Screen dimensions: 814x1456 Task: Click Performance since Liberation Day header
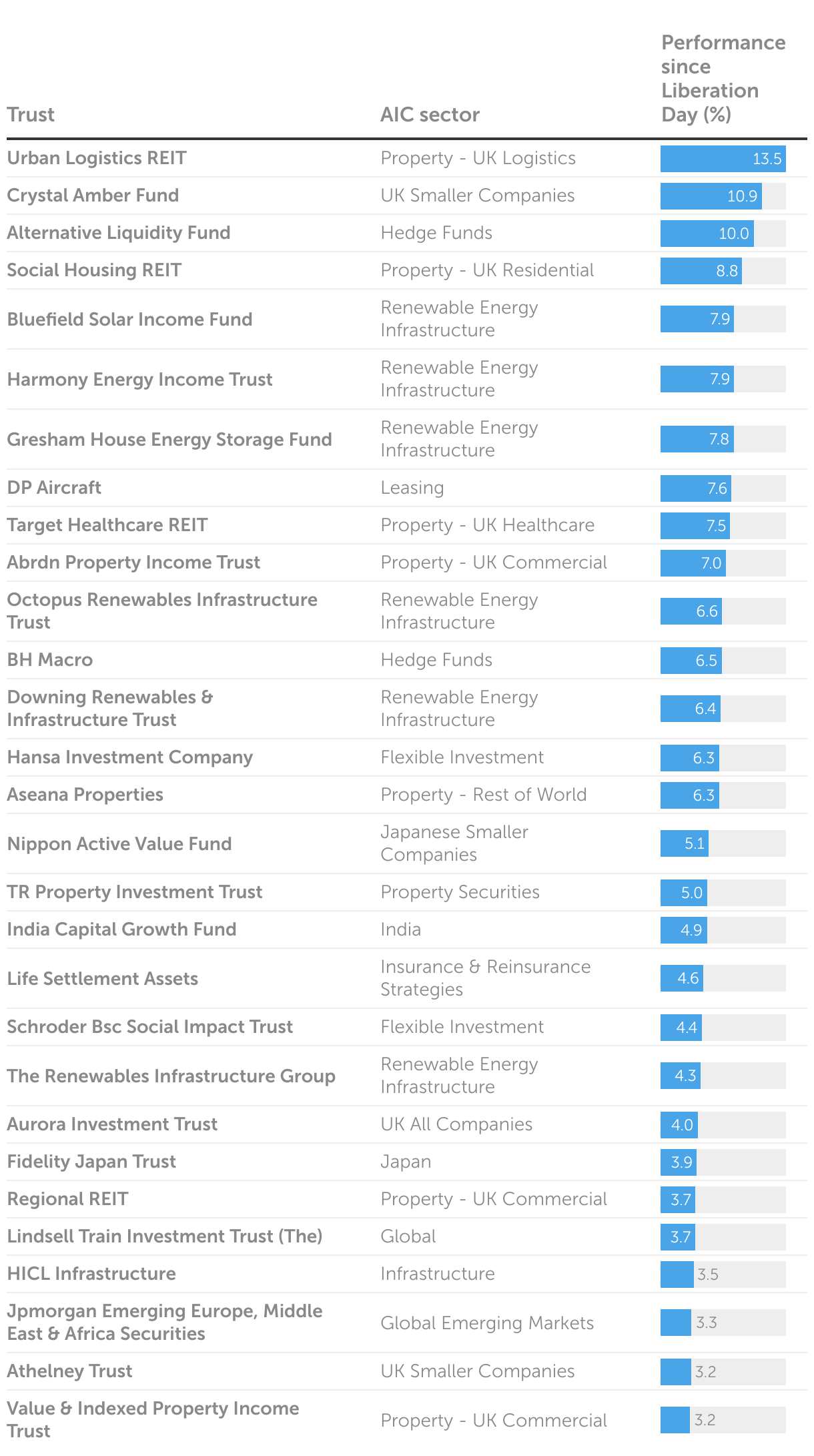723,79
